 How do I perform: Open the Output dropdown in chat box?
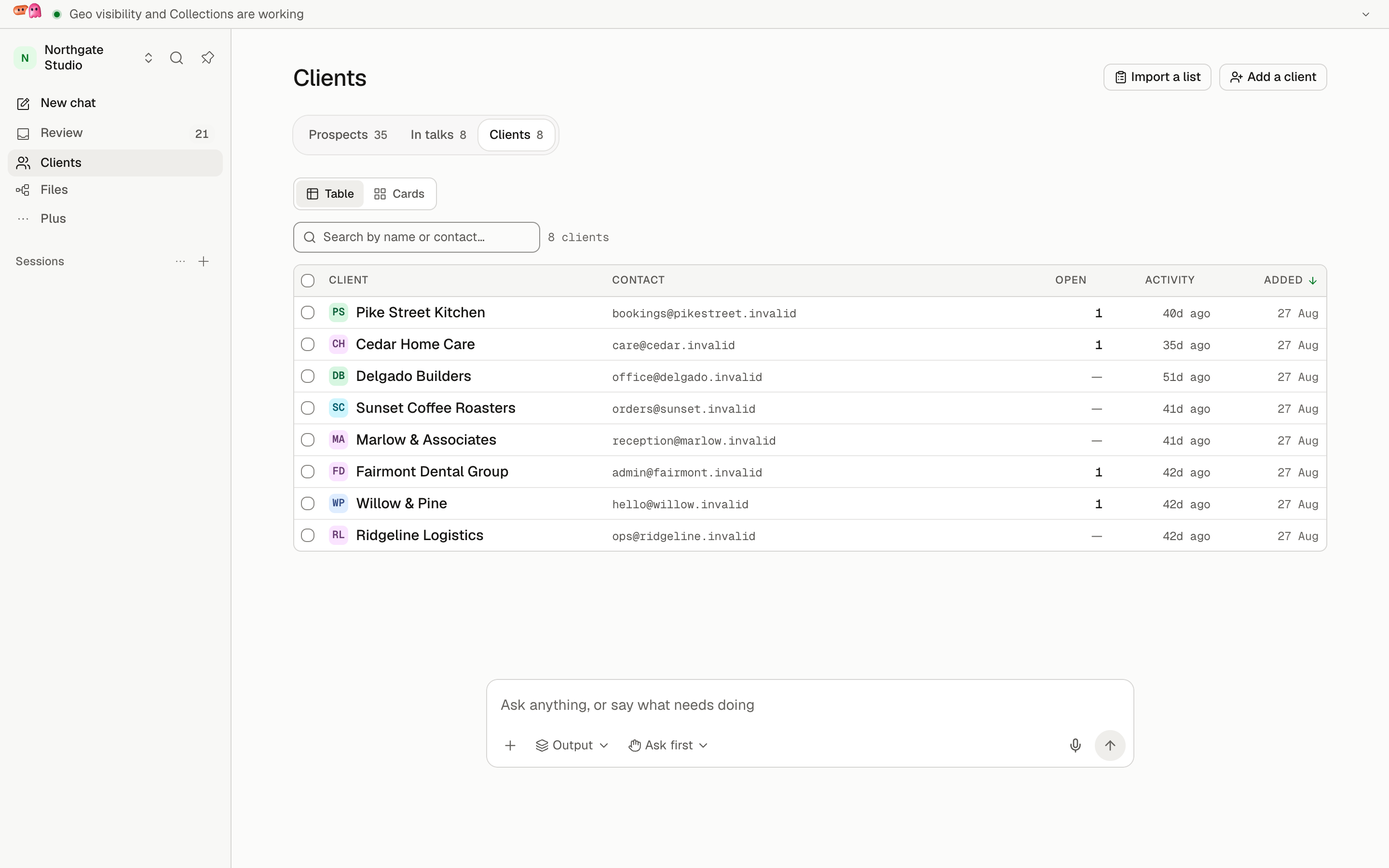point(572,745)
